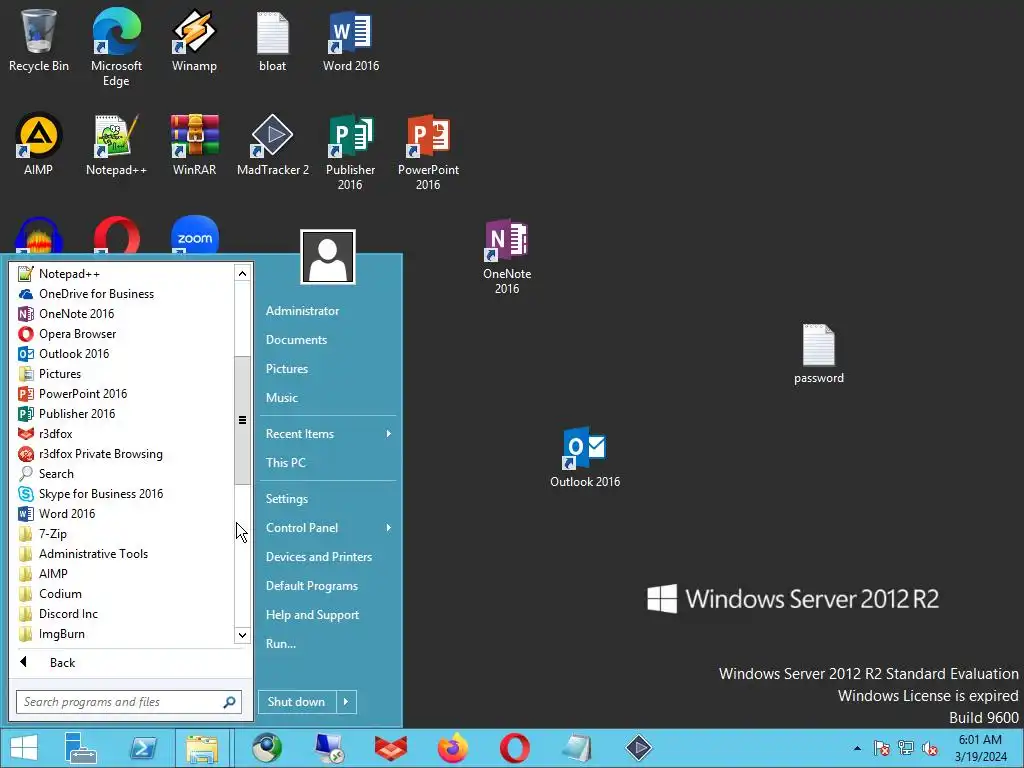Image resolution: width=1024 pixels, height=768 pixels.
Task: Click the MadTracker icon on taskbar
Action: (x=638, y=748)
